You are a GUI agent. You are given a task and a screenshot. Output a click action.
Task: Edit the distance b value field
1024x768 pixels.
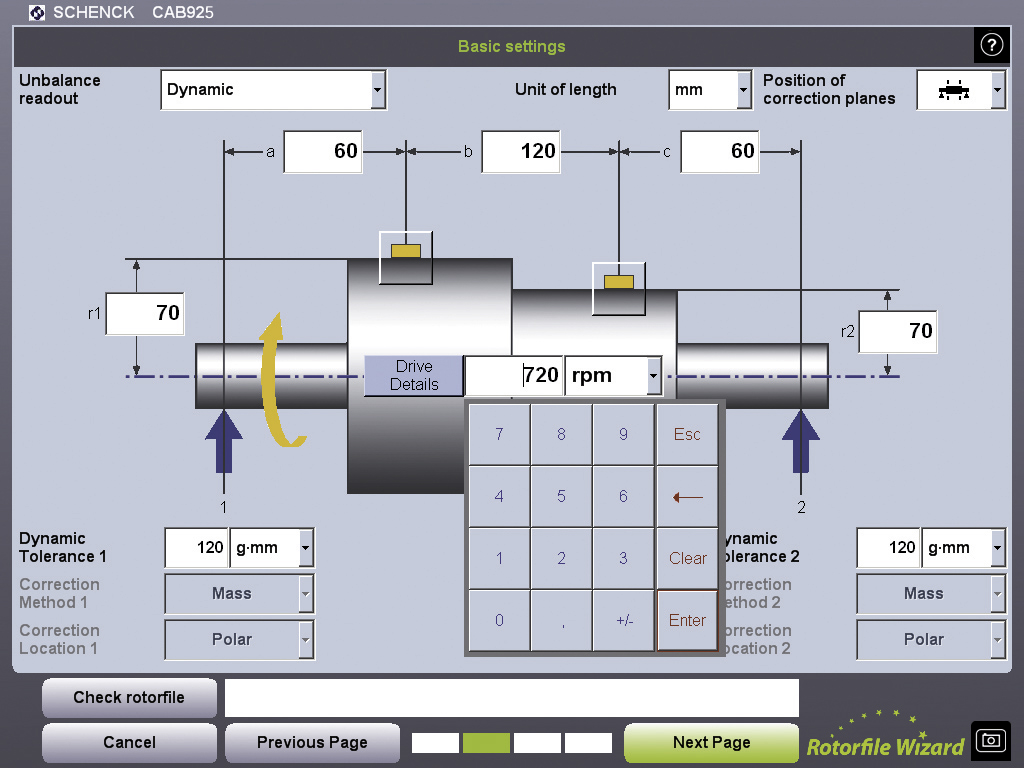pos(521,151)
